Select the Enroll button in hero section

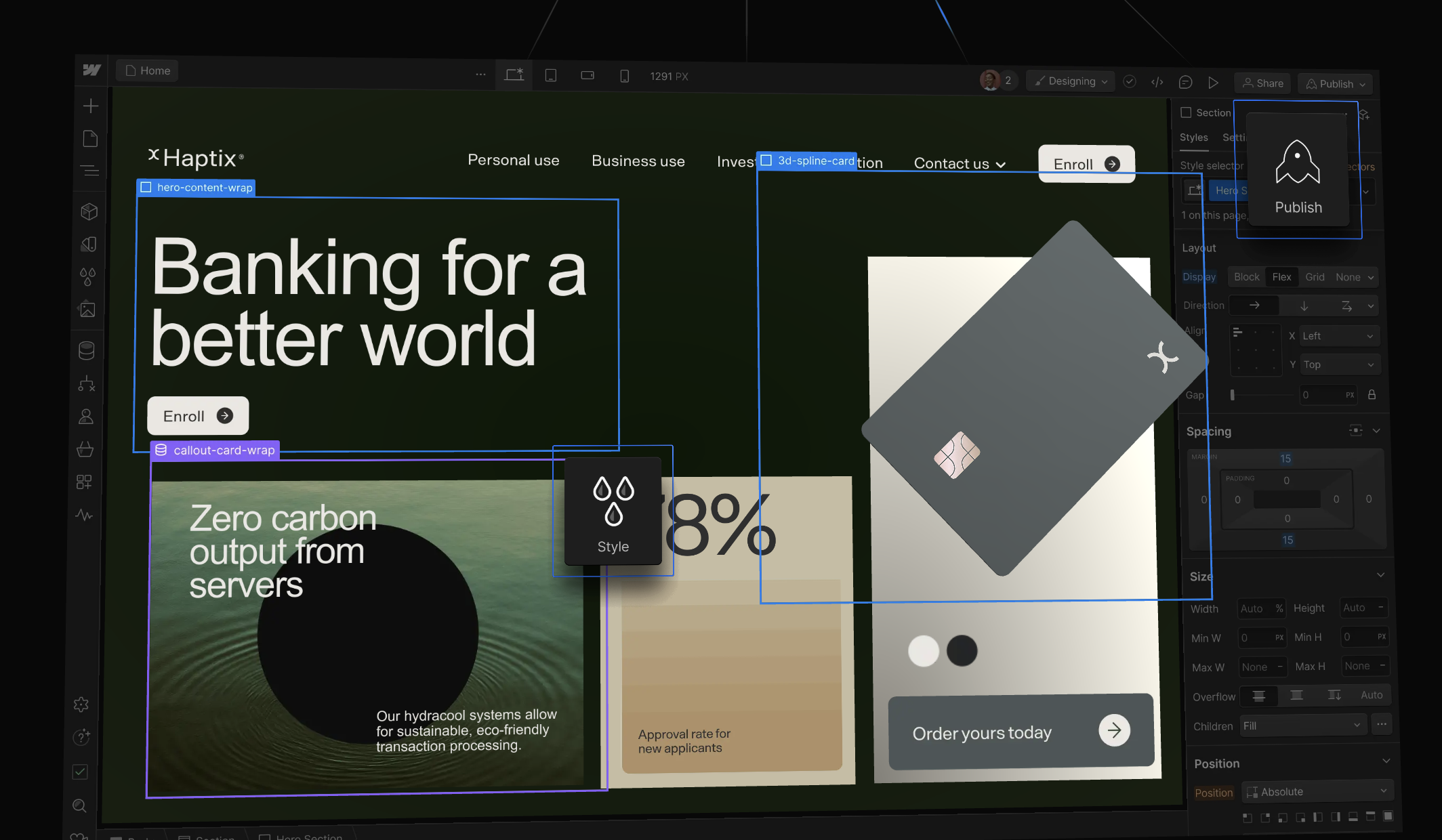pos(197,415)
